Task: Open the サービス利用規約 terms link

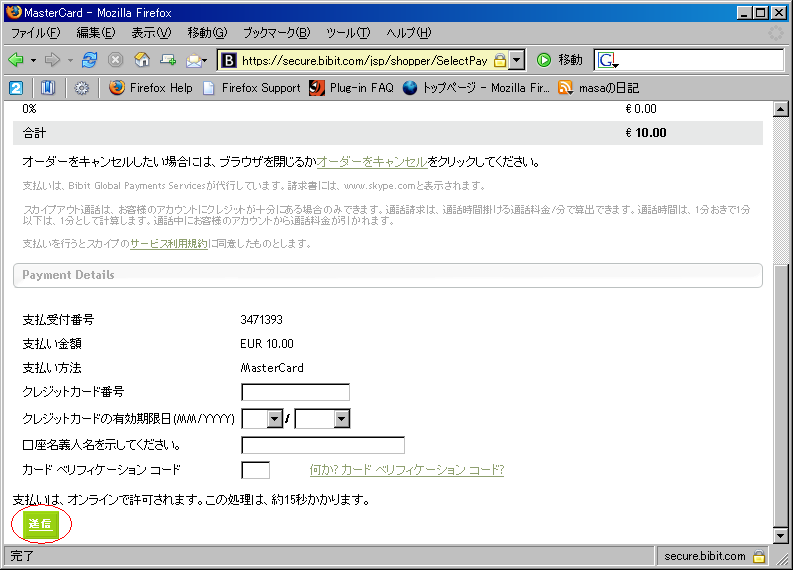Action: 155,243
